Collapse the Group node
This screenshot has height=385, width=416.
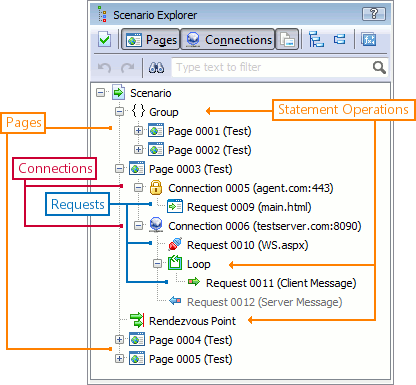(x=119, y=111)
